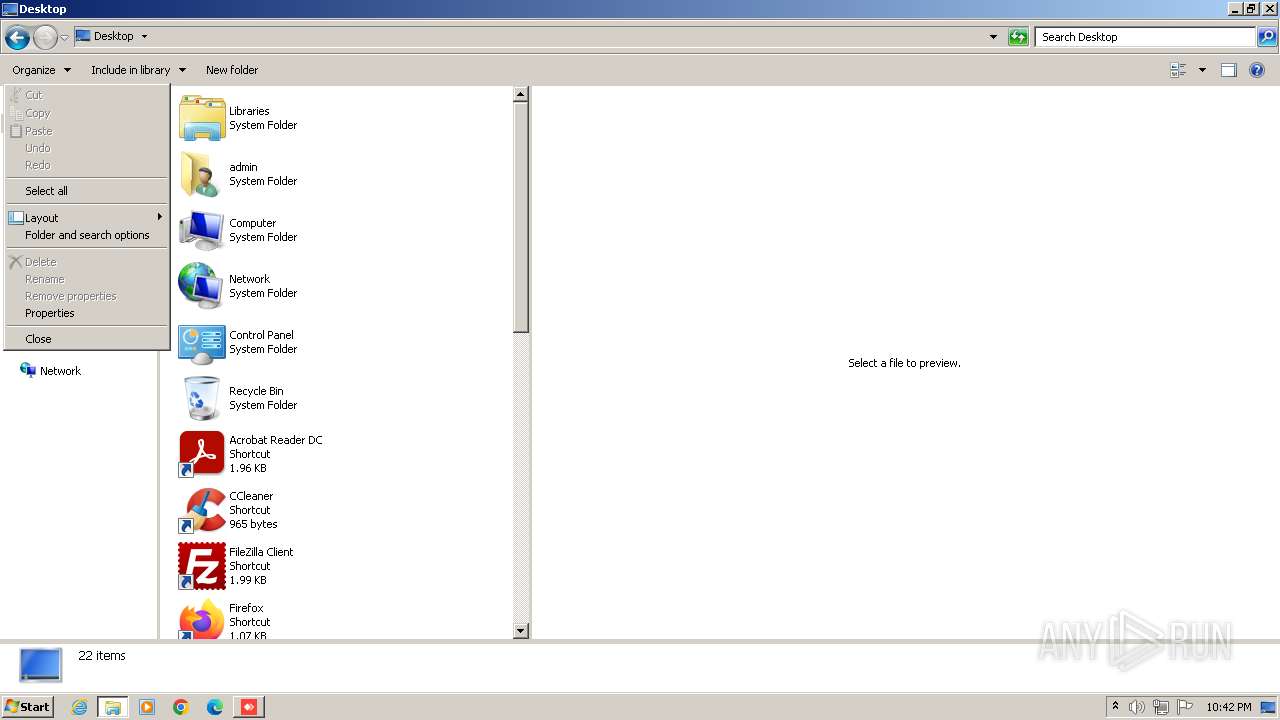Select the FileZilla Client shortcut icon

click(202, 566)
